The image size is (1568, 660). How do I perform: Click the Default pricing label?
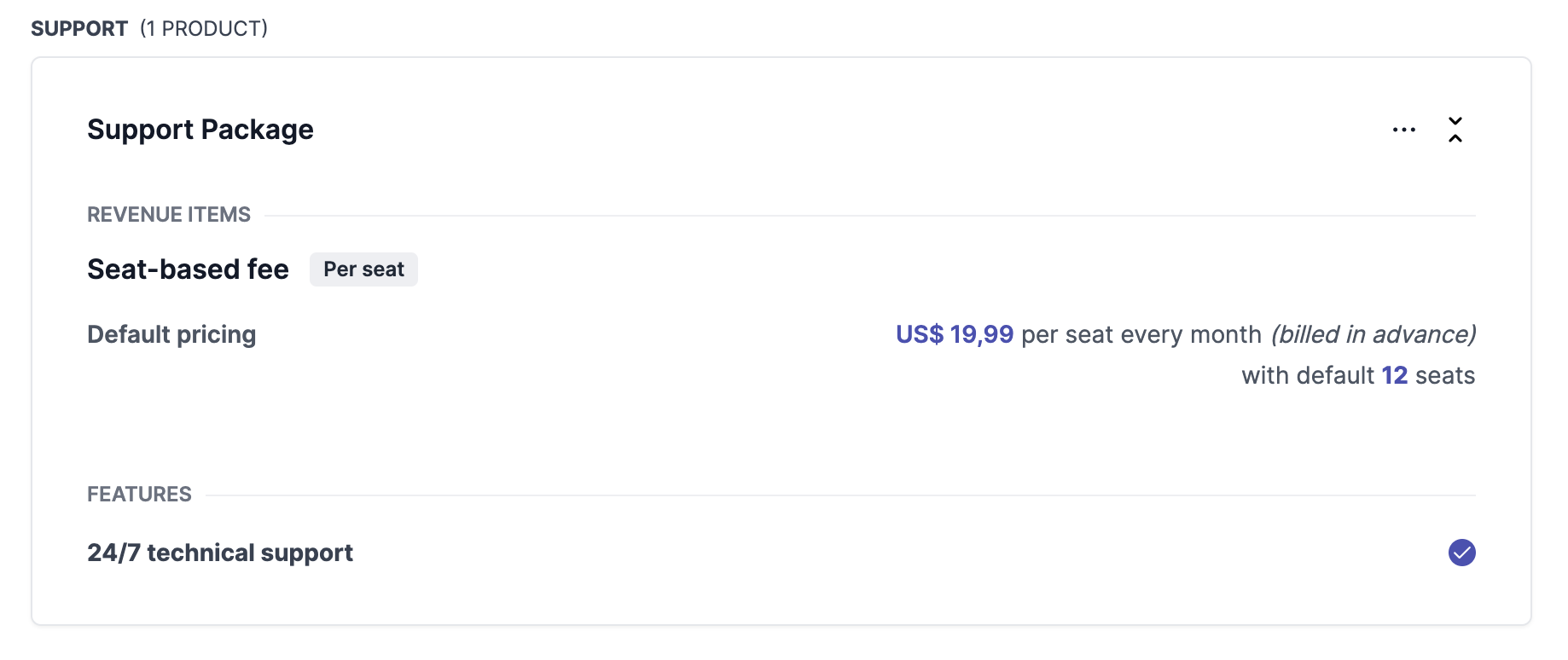(171, 334)
